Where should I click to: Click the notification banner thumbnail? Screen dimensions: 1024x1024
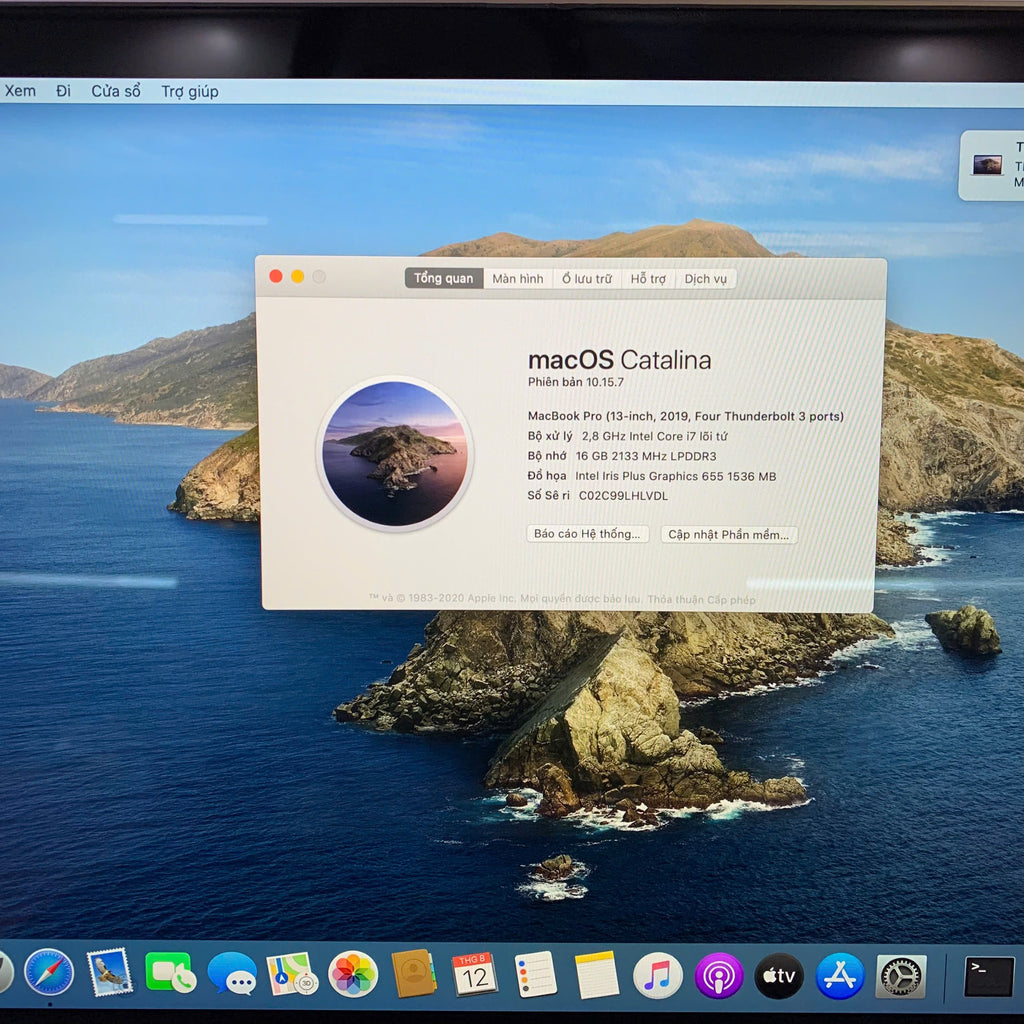pos(987,165)
